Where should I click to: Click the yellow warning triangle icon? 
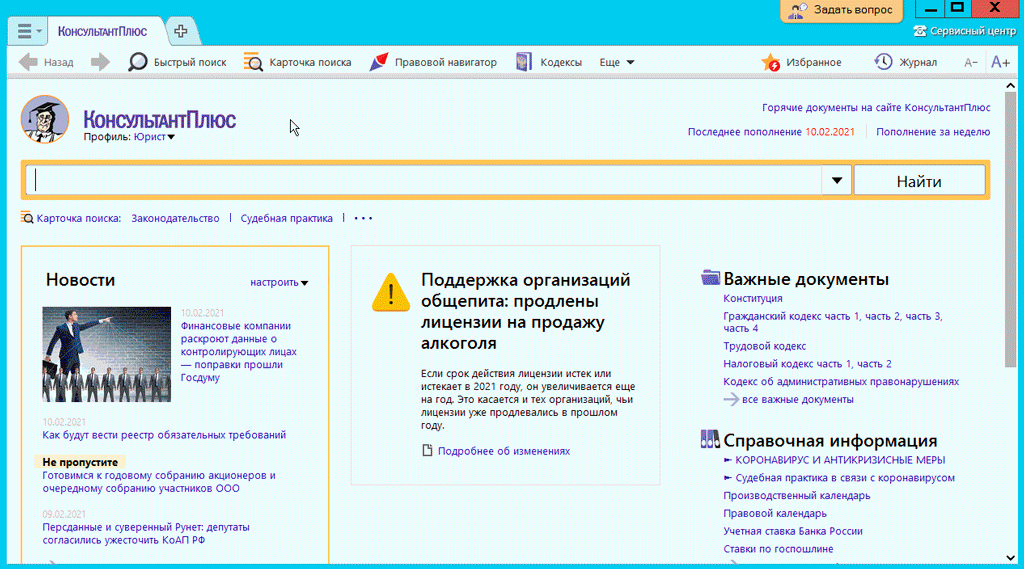tap(391, 293)
